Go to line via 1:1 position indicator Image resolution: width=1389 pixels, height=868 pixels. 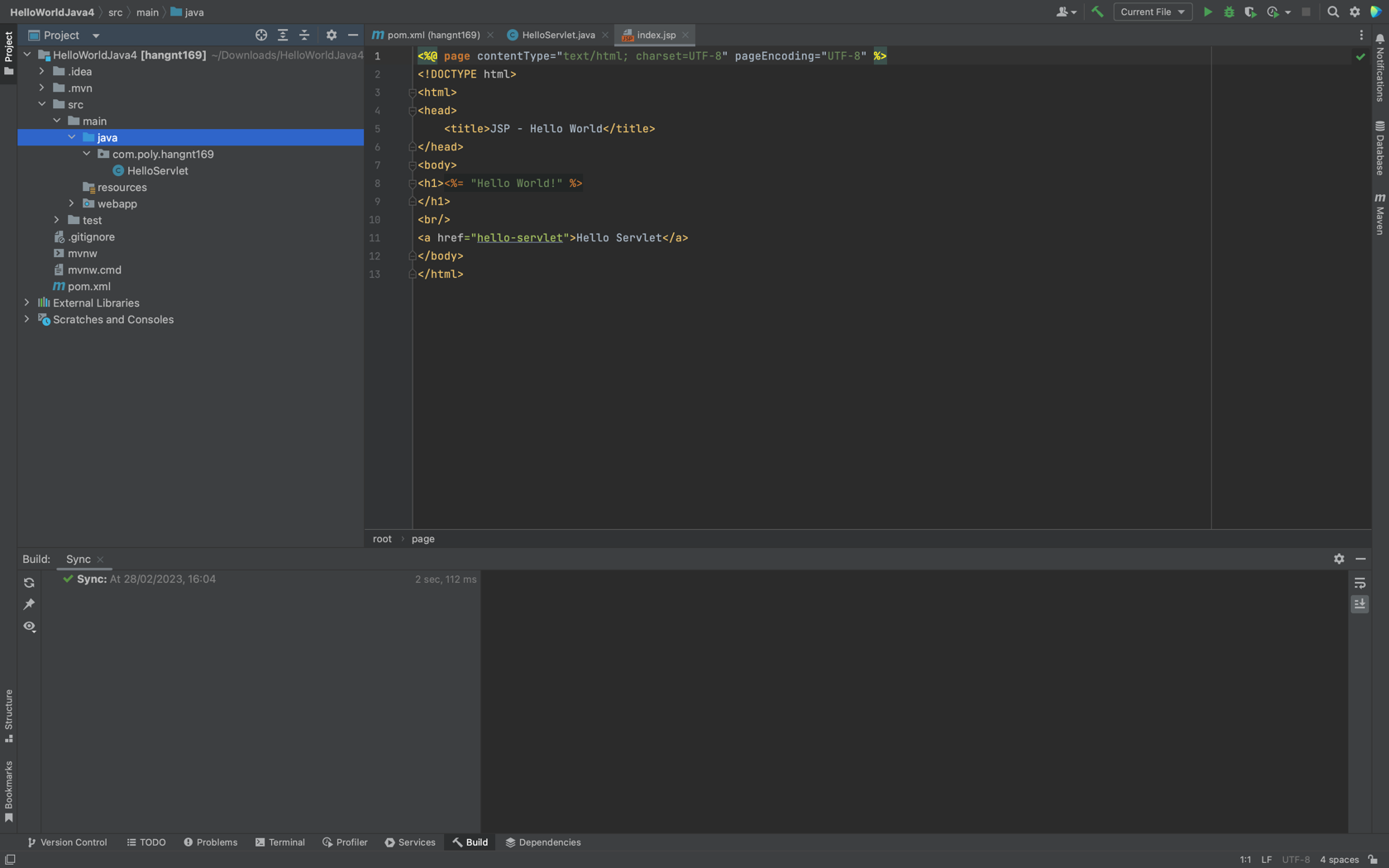click(1245, 860)
